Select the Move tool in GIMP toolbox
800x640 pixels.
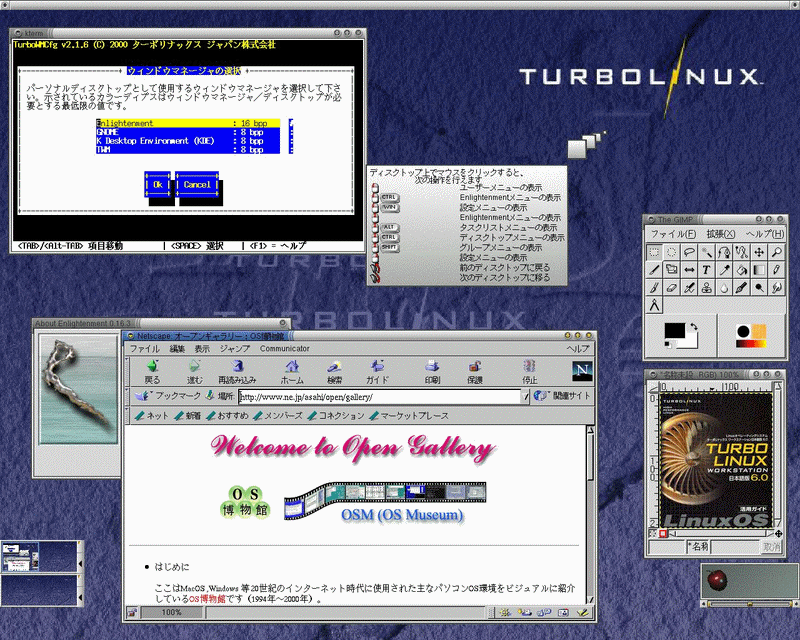tap(759, 252)
